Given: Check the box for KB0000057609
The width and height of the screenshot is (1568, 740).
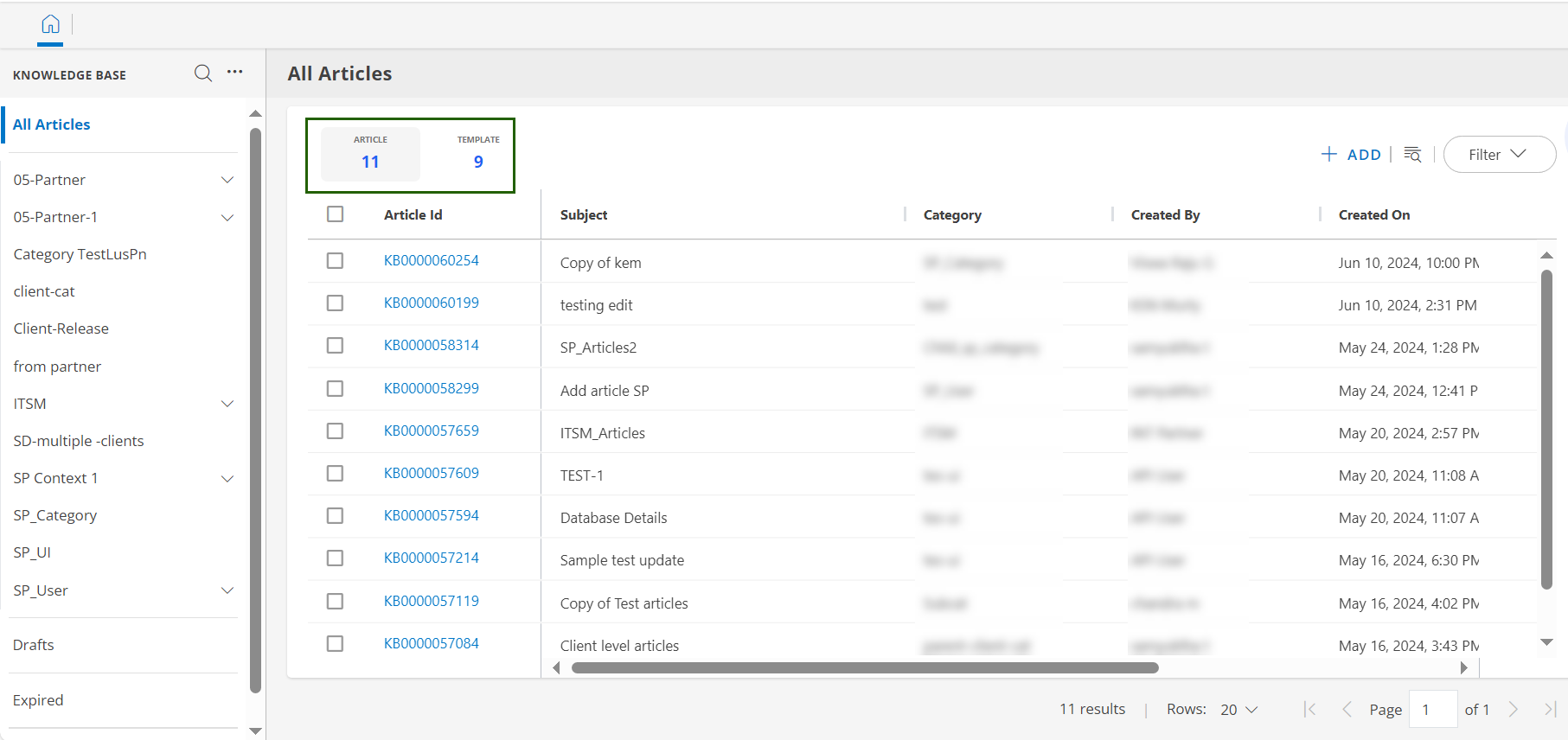Looking at the screenshot, I should (336, 474).
